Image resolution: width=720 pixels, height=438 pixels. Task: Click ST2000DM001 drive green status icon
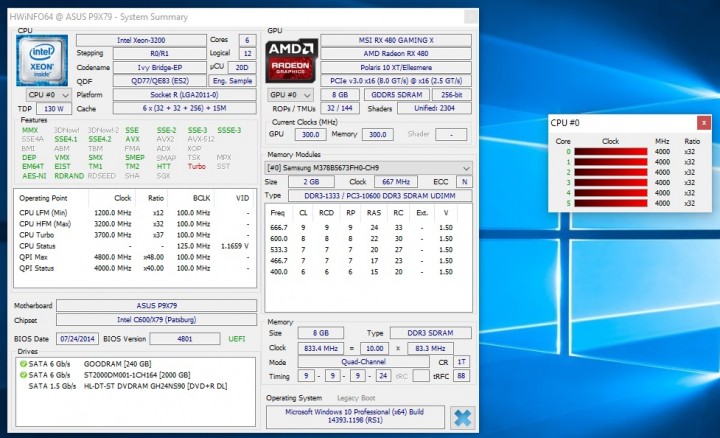click(23, 375)
